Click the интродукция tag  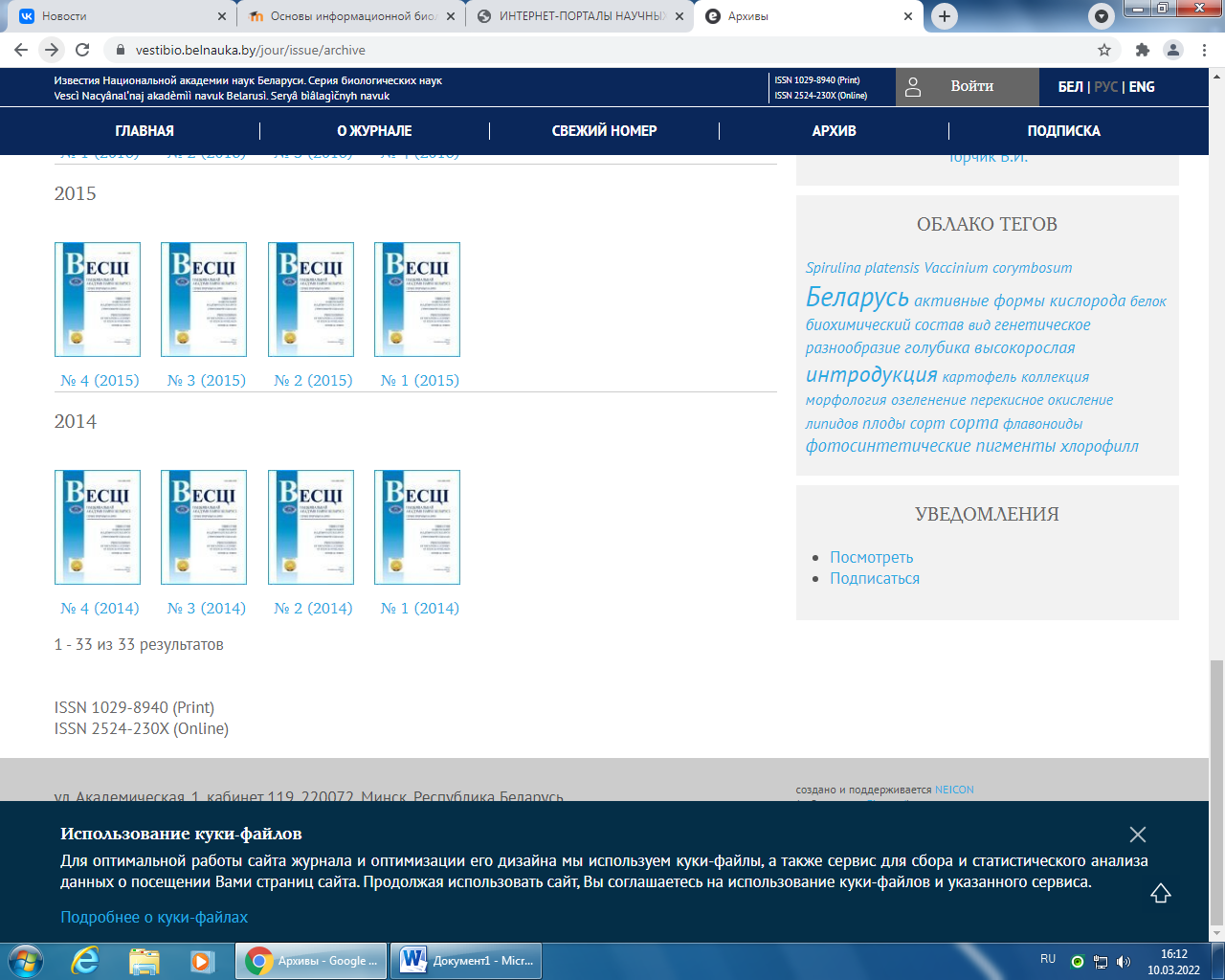[x=871, y=375]
